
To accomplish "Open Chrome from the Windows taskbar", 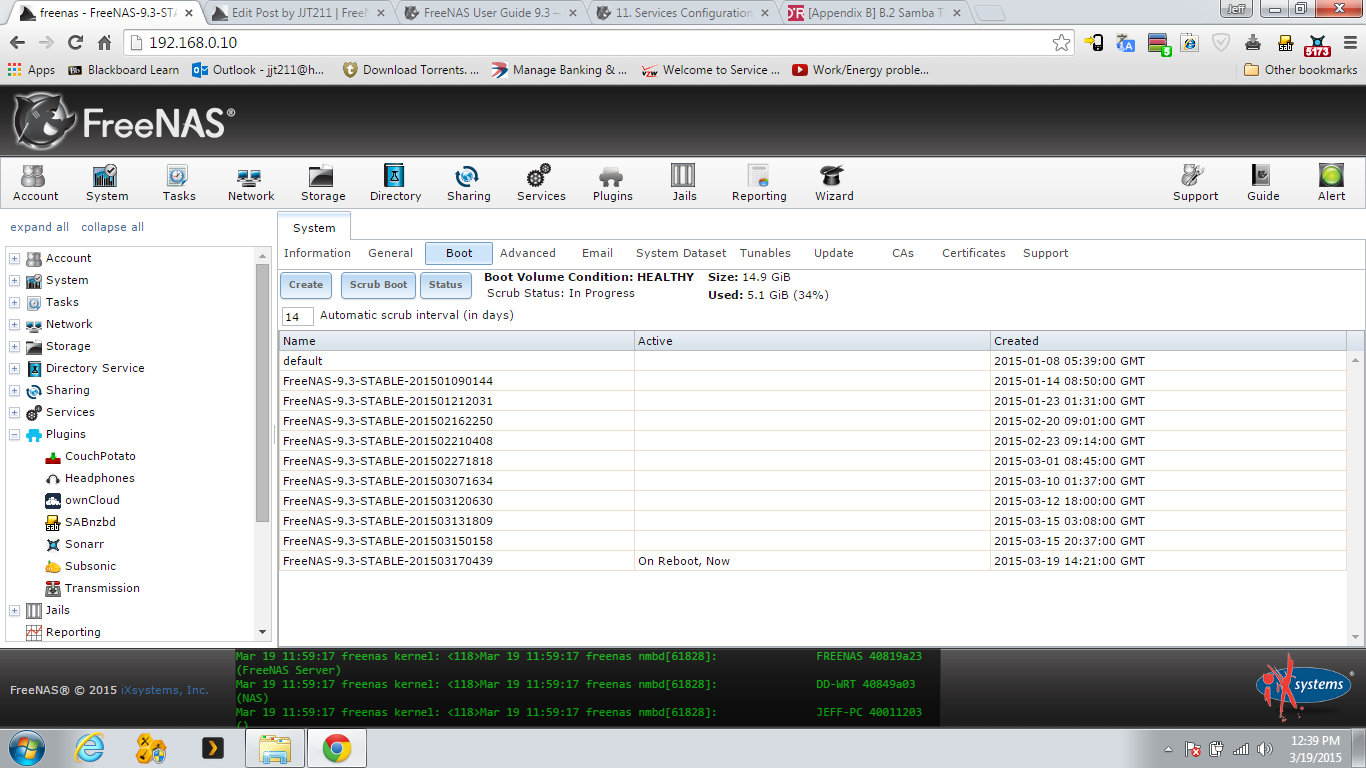I will coord(336,748).
